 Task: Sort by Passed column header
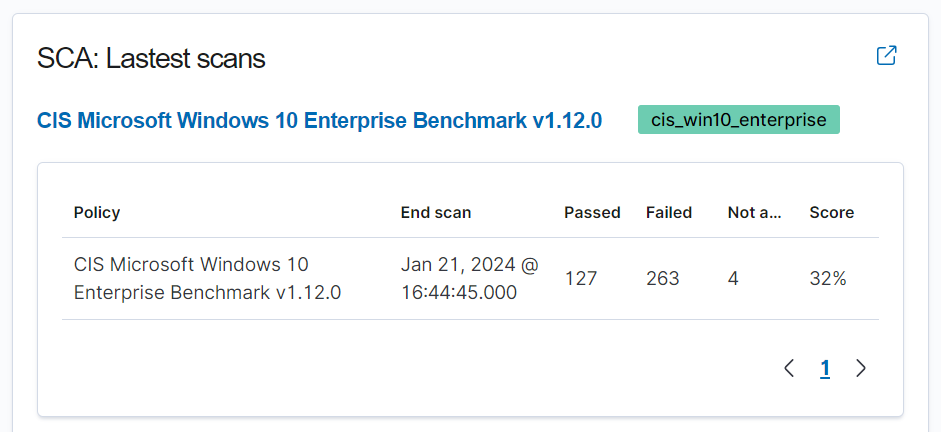tap(592, 212)
